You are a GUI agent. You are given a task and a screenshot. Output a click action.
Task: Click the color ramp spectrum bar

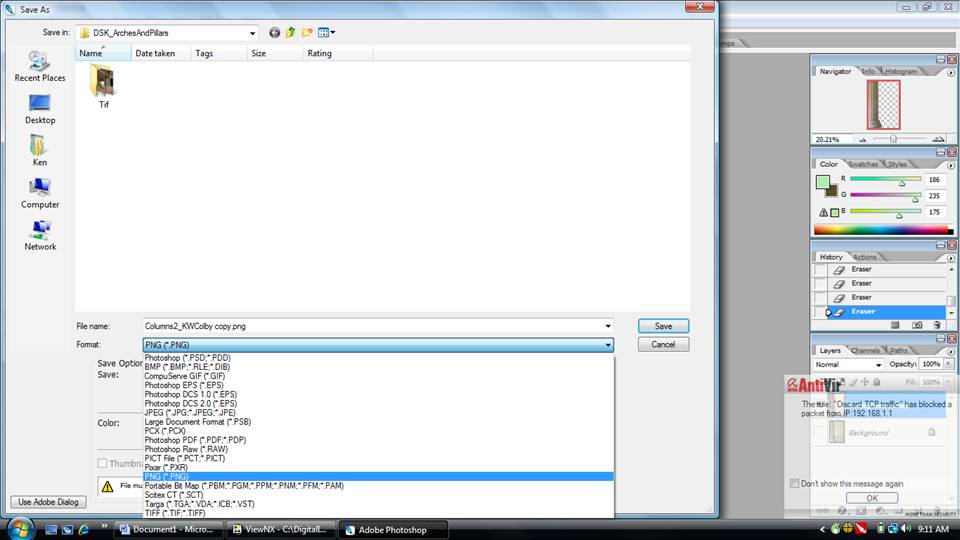883,230
